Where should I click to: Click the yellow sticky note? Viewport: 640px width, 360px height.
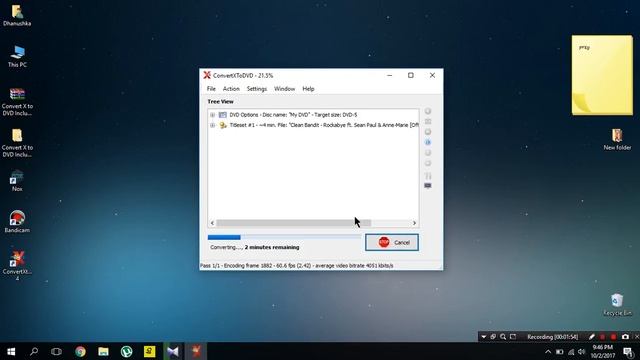pyautogui.click(x=602, y=75)
